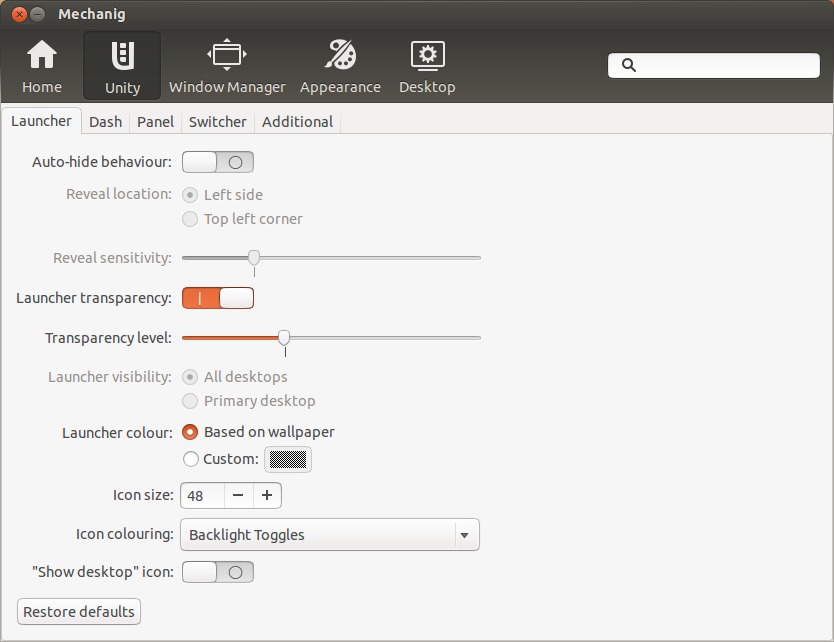Click the Restore defaults button
Screen dimensions: 834x642
pos(79,612)
